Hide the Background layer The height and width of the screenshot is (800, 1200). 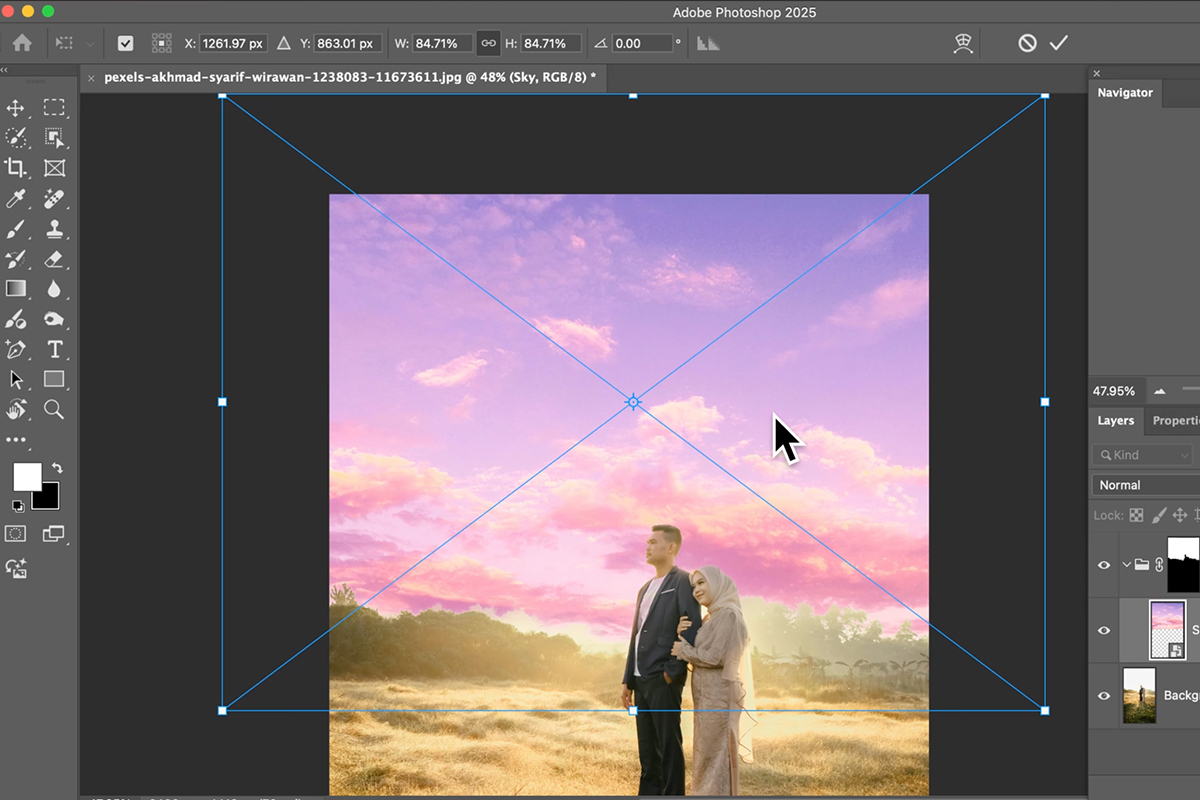tap(1104, 695)
